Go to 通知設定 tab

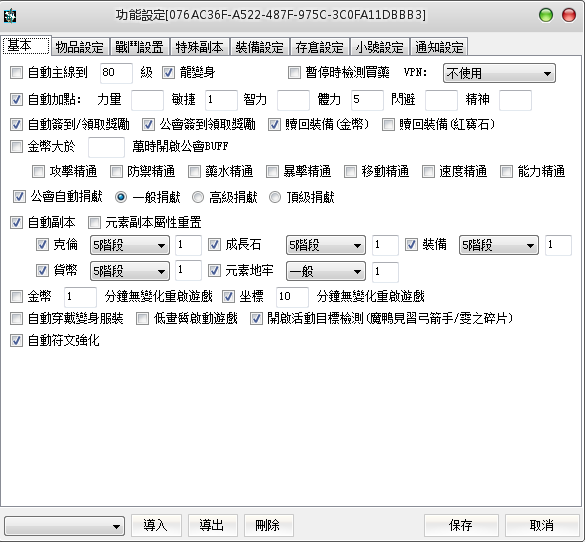pos(439,47)
